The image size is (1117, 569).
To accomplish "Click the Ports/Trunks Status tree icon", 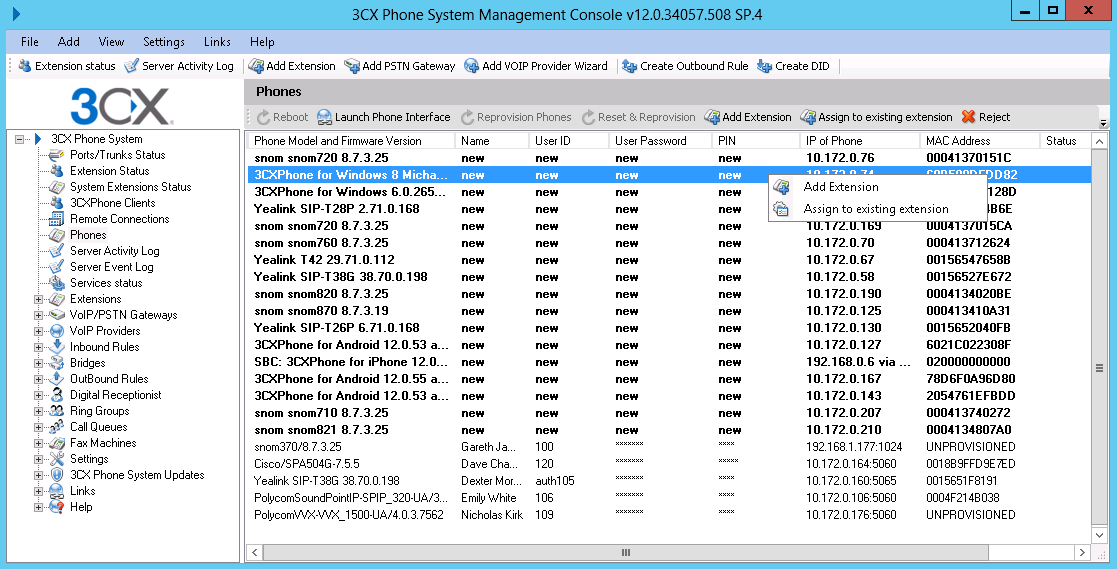I will click(57, 155).
